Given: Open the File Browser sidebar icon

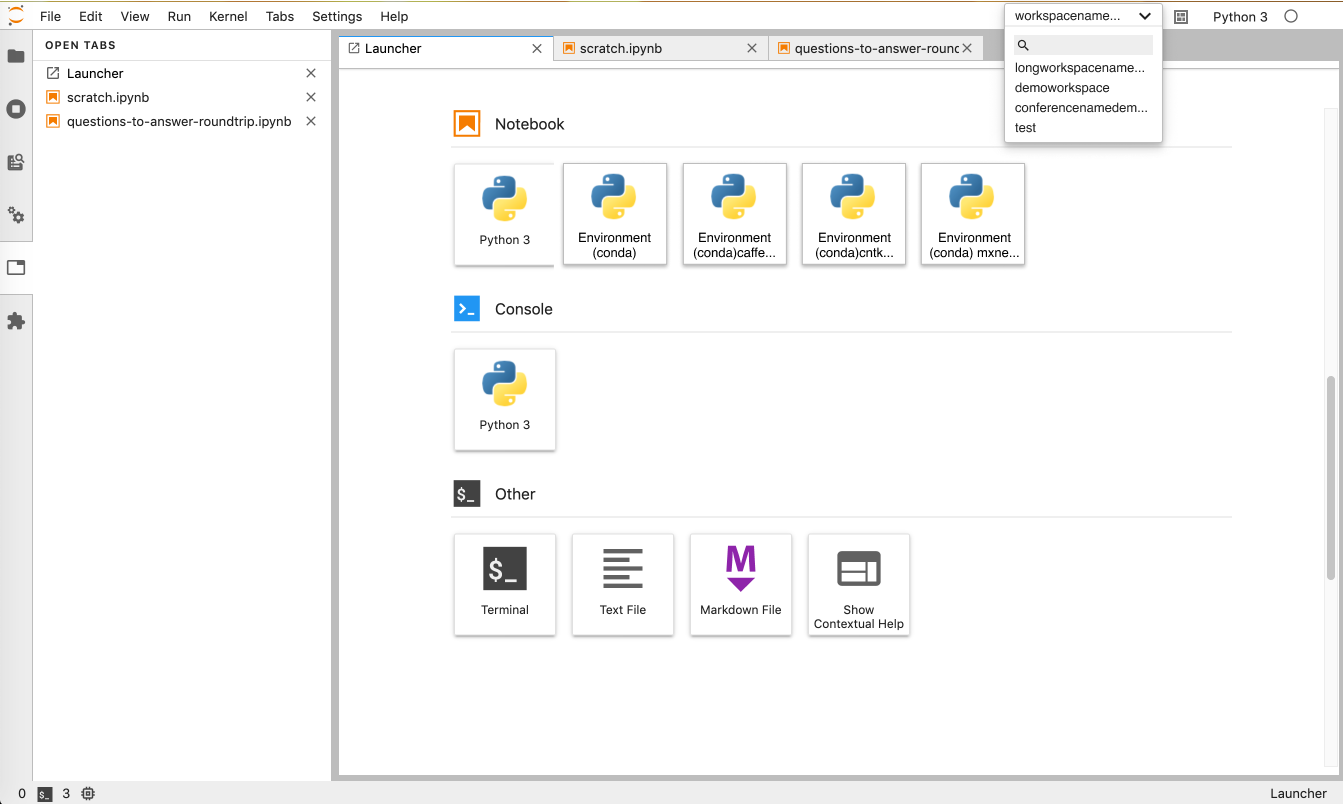Looking at the screenshot, I should pyautogui.click(x=16, y=56).
